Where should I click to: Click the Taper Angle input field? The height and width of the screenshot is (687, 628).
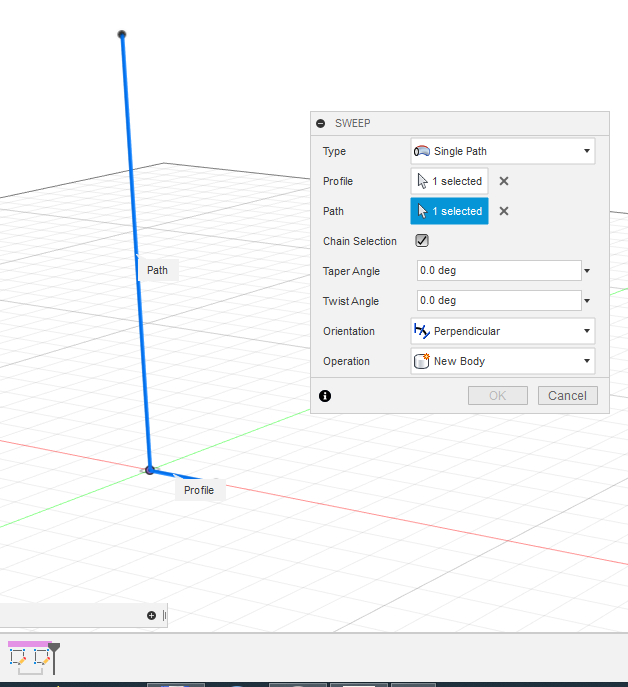click(499, 271)
